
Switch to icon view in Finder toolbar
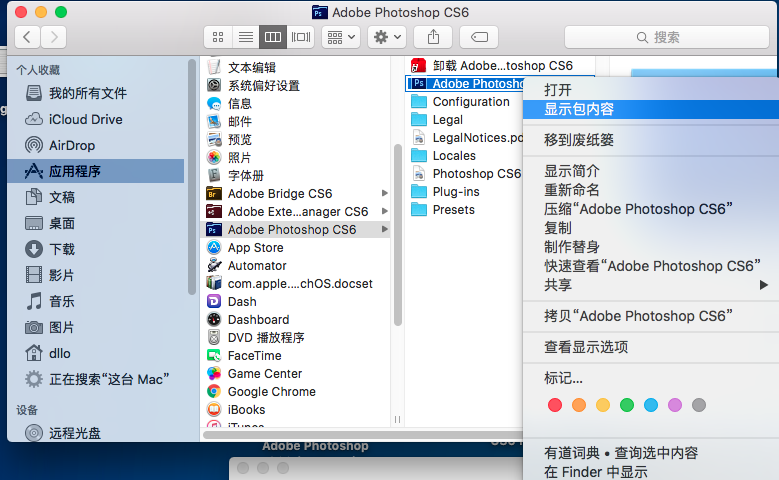tap(218, 37)
